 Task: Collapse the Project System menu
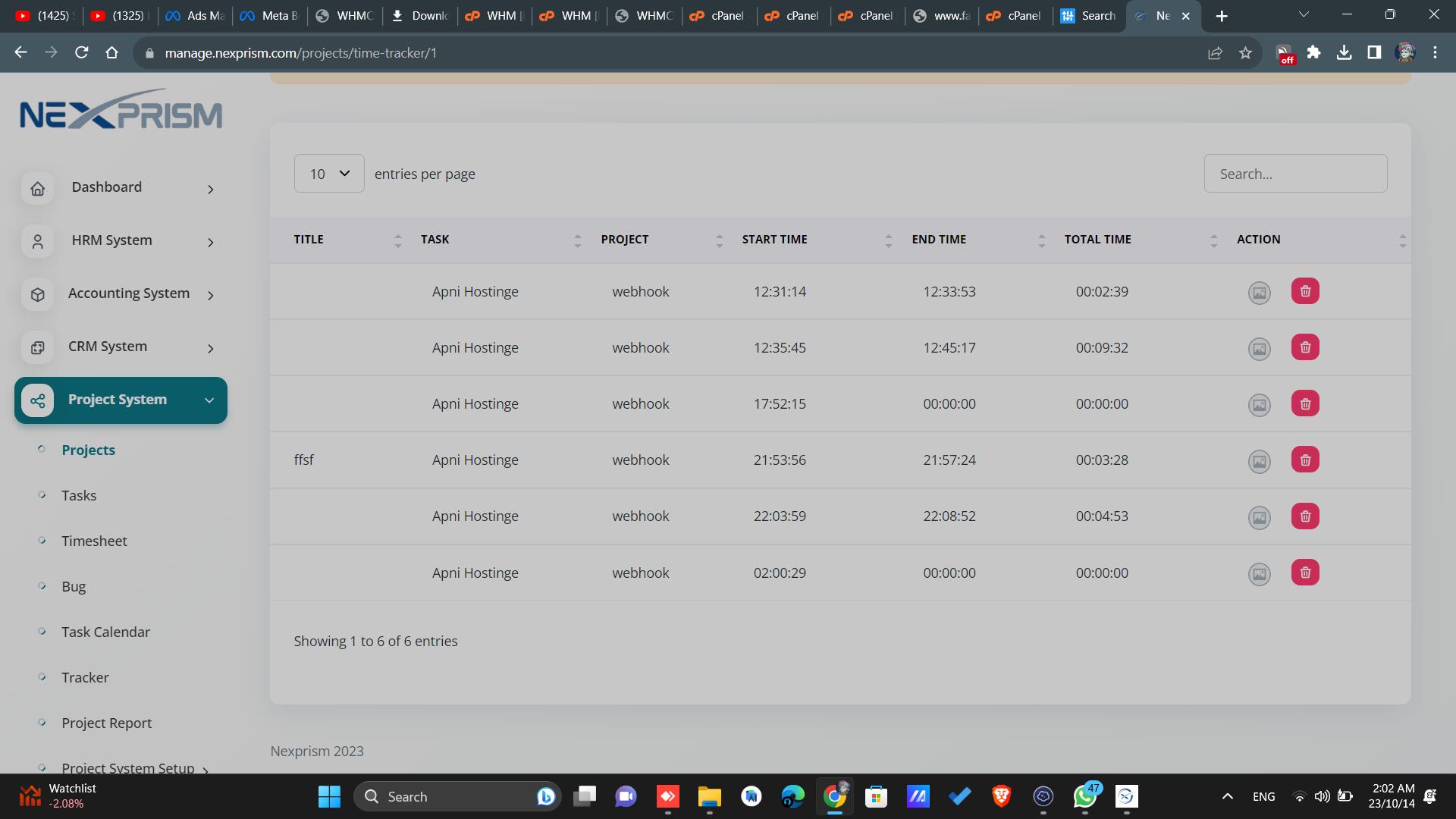(x=209, y=400)
